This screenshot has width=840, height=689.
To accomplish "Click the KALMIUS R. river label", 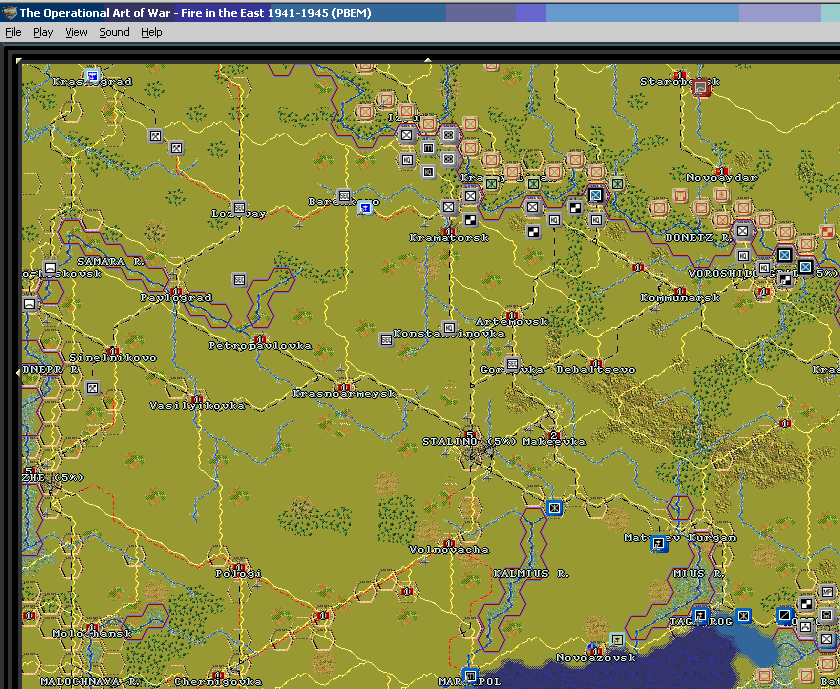I will coord(531,574).
